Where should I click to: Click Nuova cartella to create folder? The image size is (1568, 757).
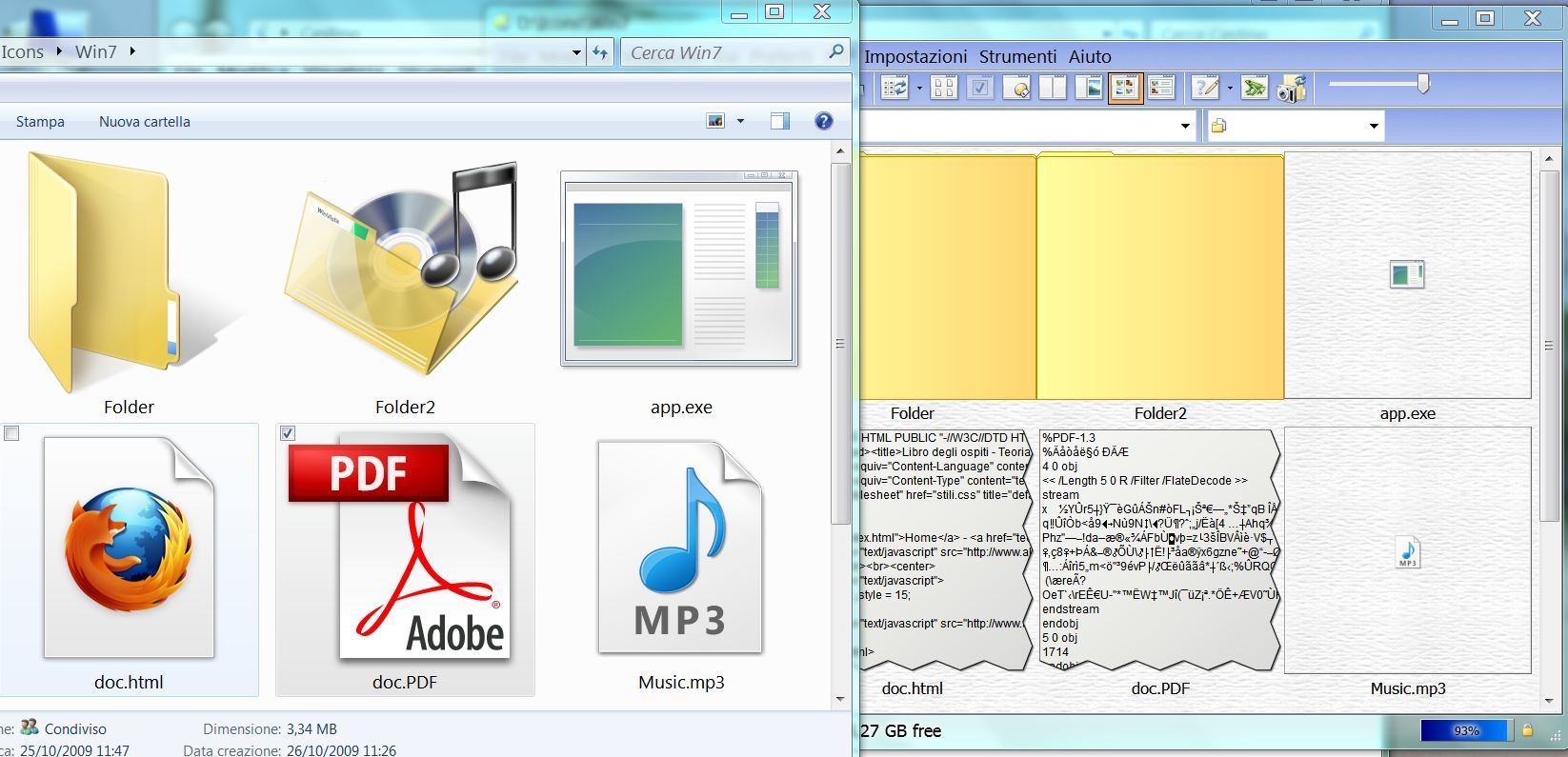145,122
